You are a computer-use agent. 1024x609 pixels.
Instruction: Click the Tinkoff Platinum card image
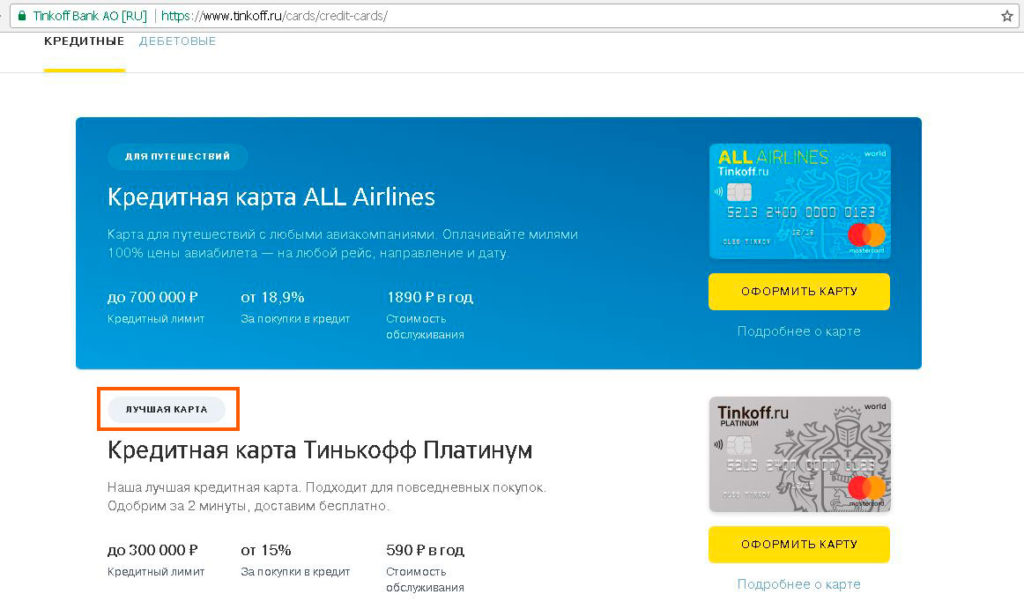click(x=799, y=454)
